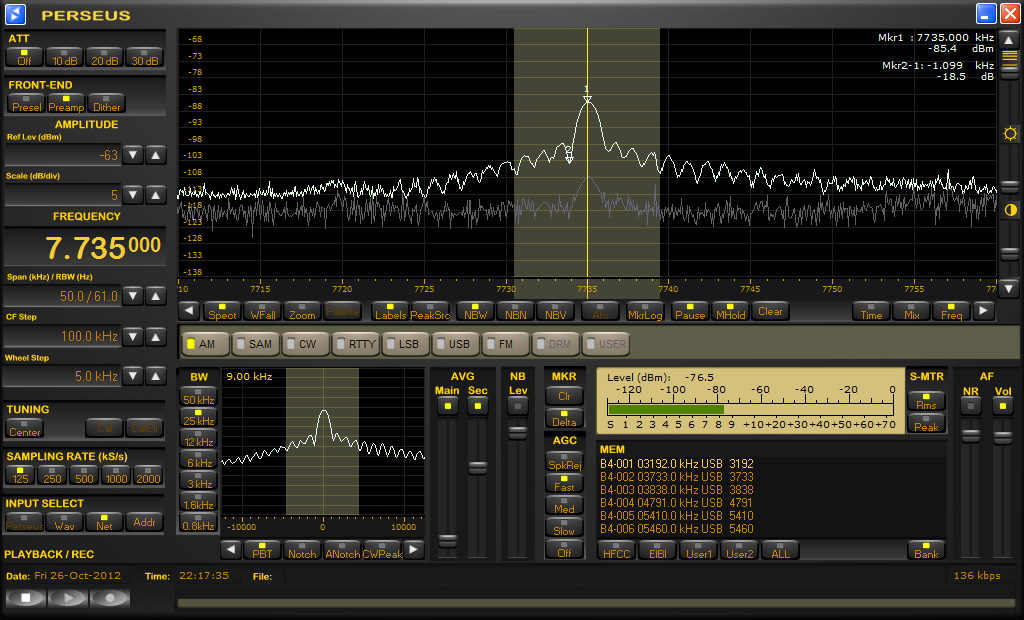
Task: Clear the spectrum trace
Action: click(x=771, y=311)
